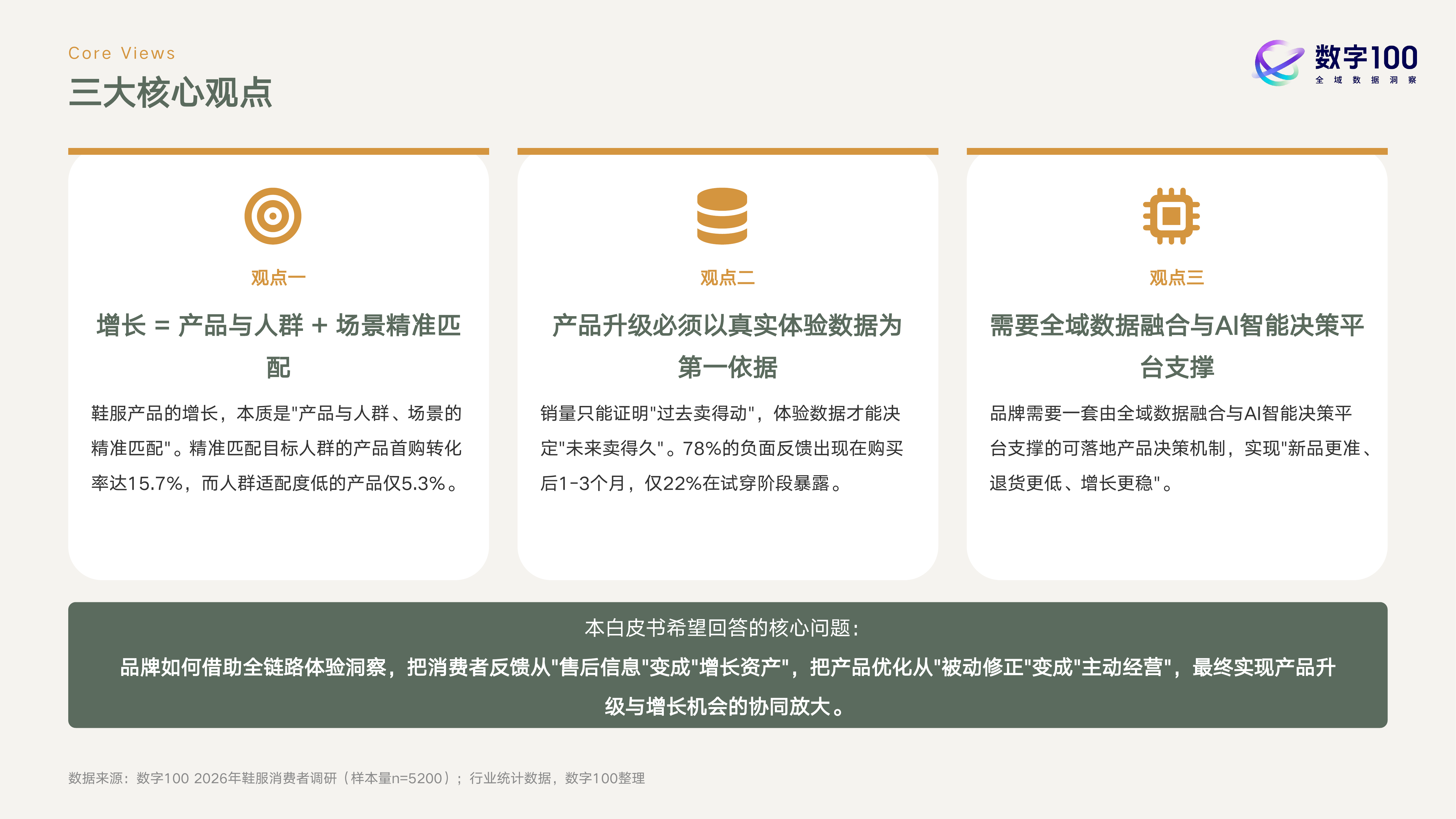Click the database stack icon above 观点二
Viewport: 1456px width, 819px height.
[x=722, y=216]
